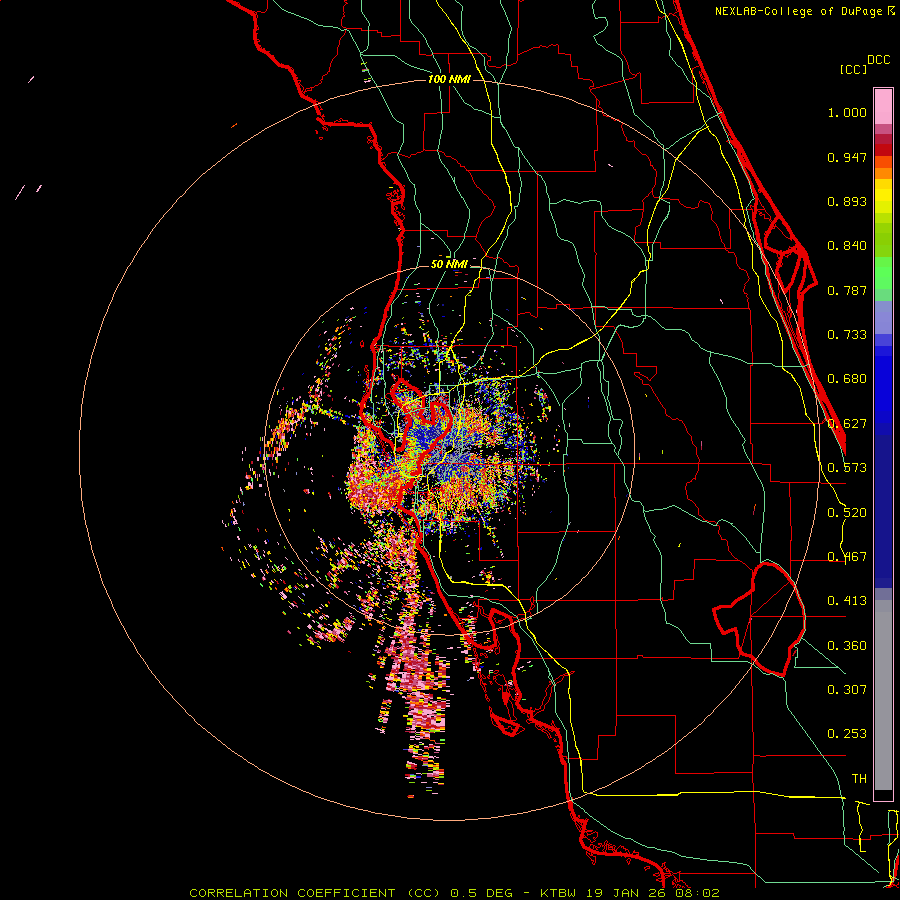The height and width of the screenshot is (900, 900).
Task: Select the 50 NMI range ring label
Action: (x=449, y=264)
